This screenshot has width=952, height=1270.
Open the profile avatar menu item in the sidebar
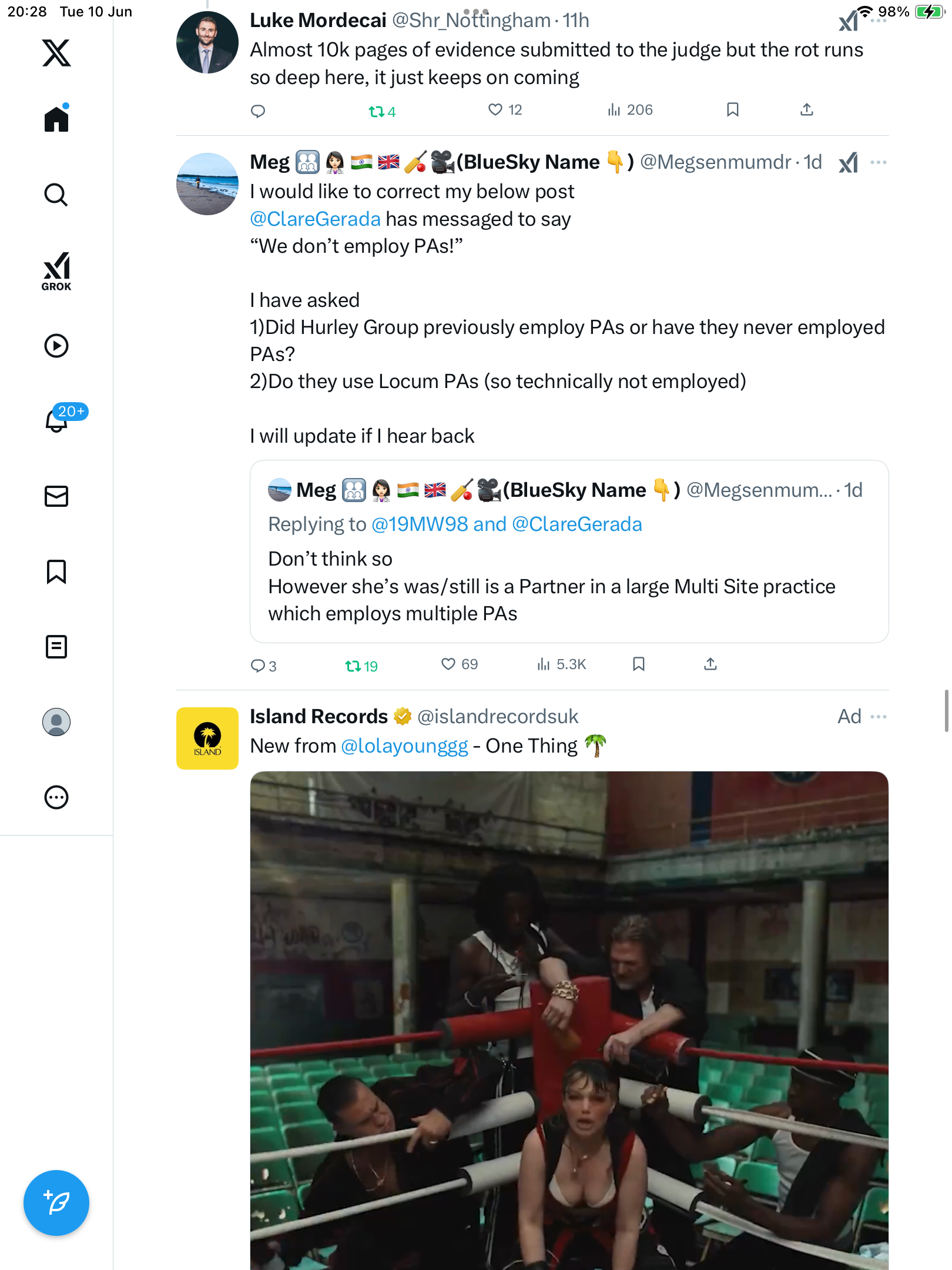pyautogui.click(x=56, y=722)
